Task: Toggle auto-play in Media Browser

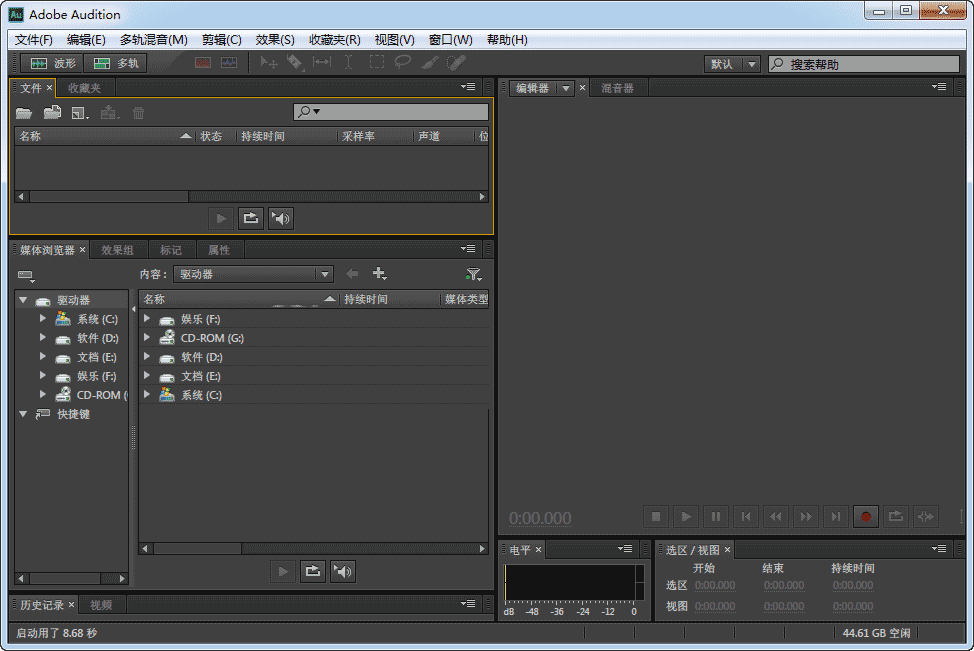Action: click(x=343, y=571)
